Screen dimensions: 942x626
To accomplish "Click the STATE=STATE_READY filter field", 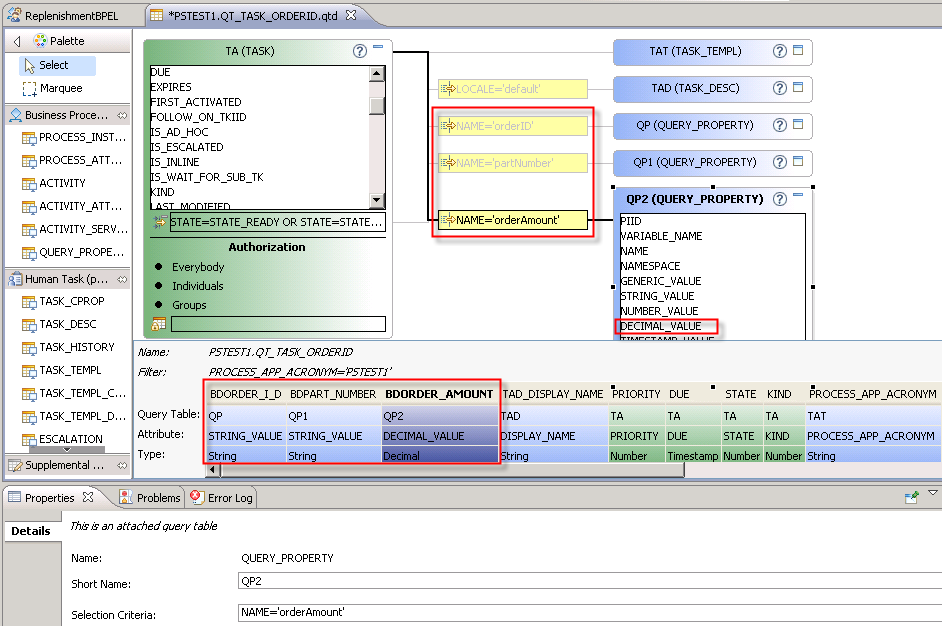I will 278,222.
